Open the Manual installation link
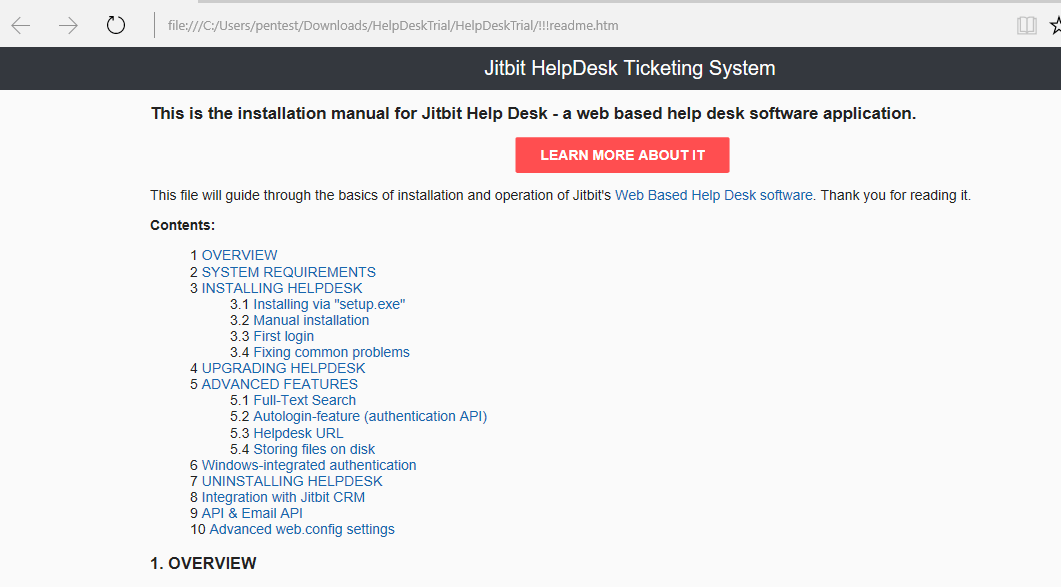 click(311, 320)
